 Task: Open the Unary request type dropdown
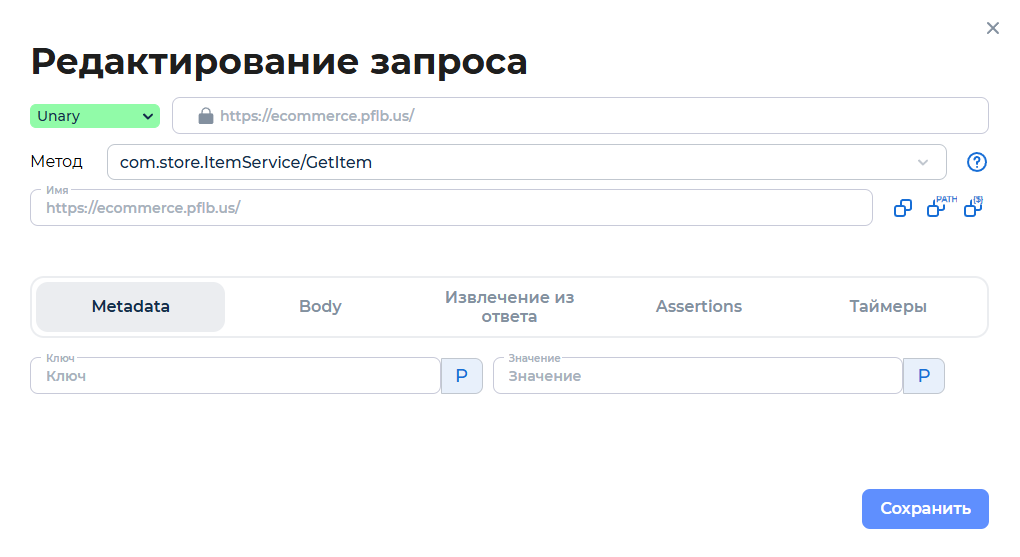pos(95,116)
